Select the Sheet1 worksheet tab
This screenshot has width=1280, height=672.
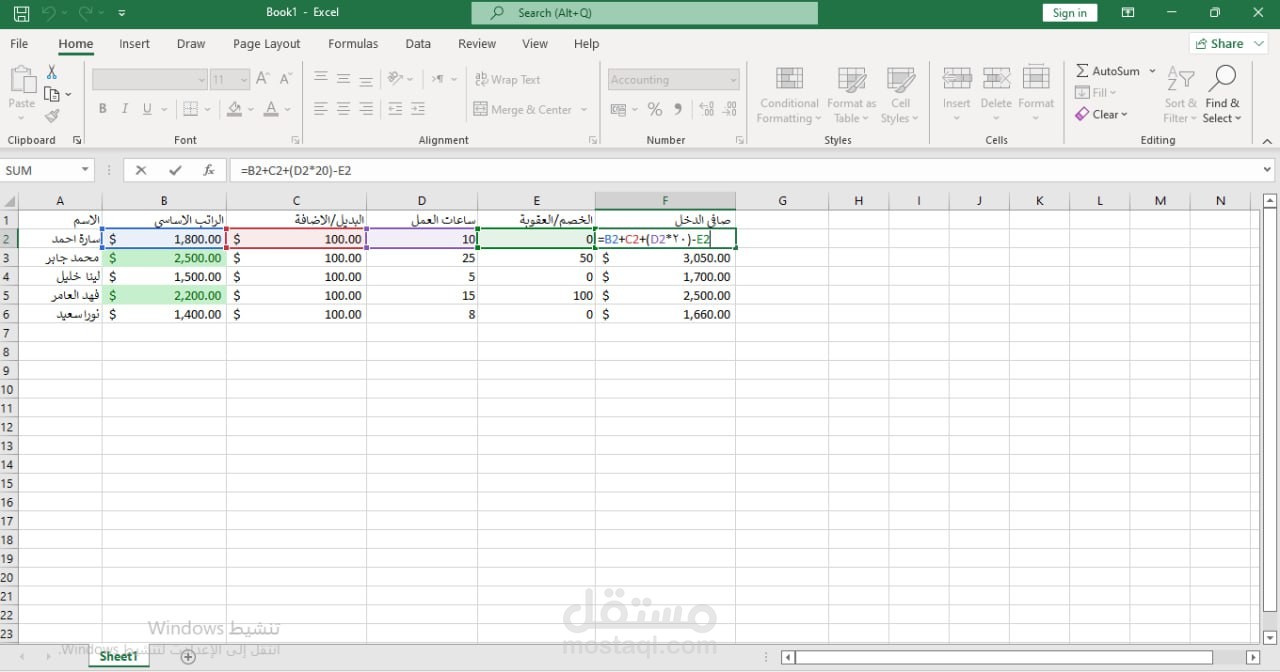[118, 657]
